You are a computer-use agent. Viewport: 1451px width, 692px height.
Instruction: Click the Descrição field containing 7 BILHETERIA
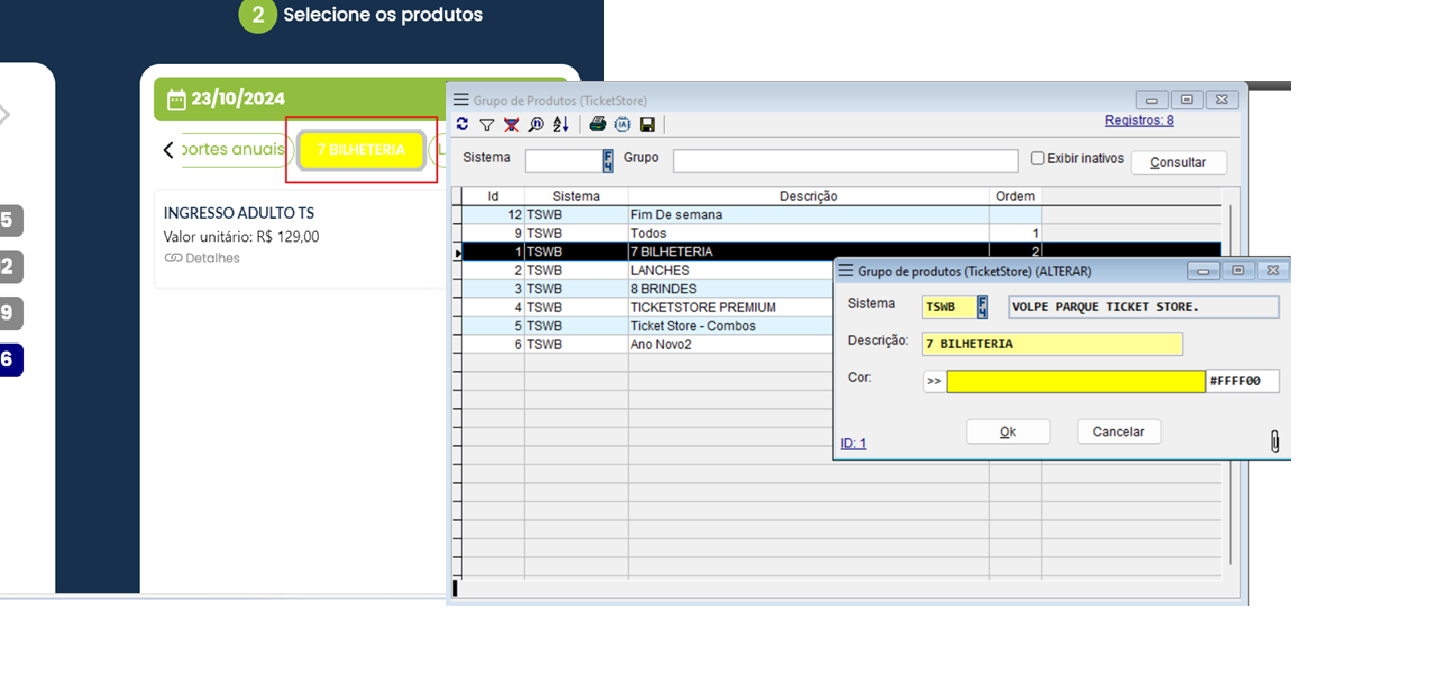coord(1052,344)
